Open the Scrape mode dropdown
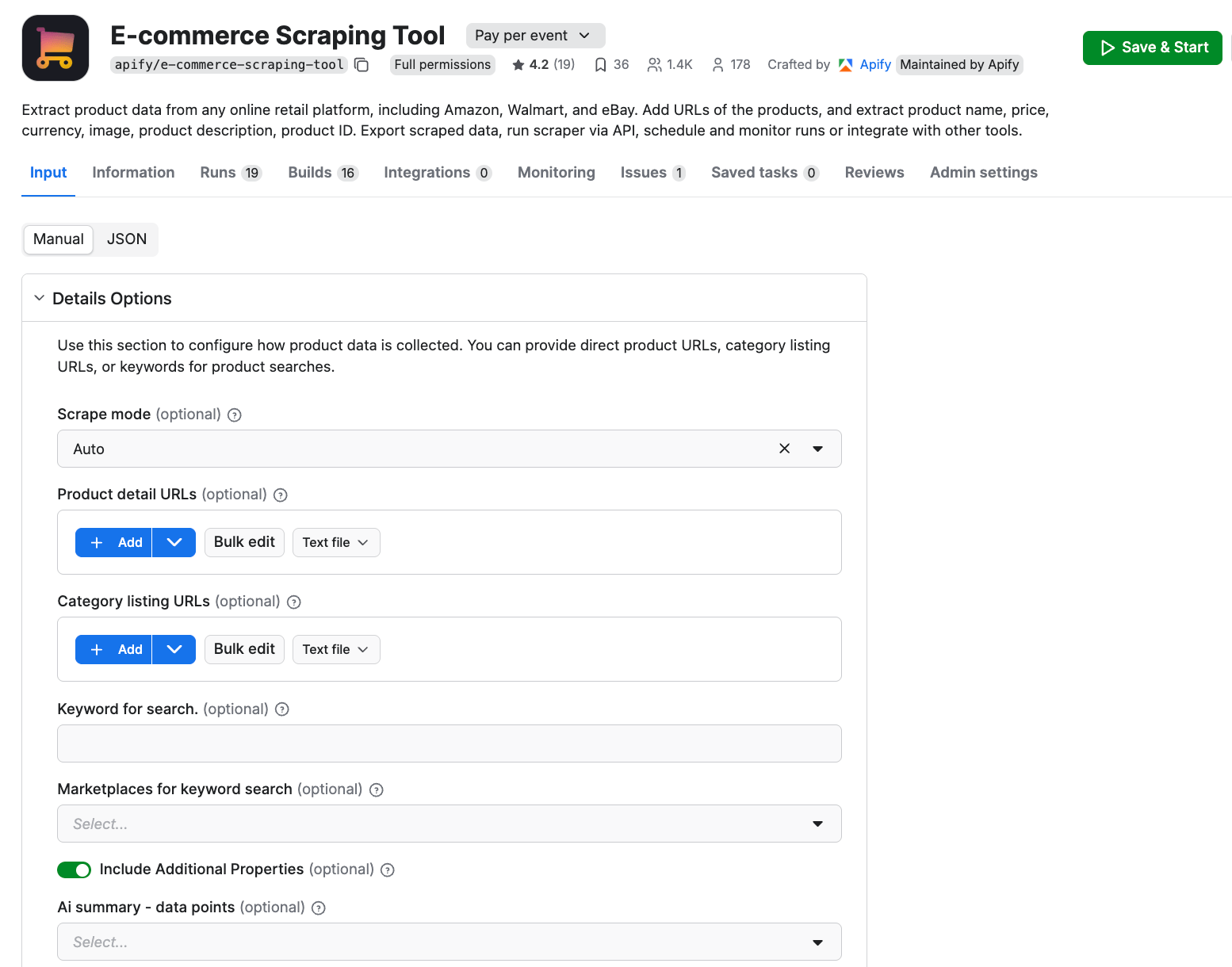Screen dimensions: 1232x967 click(818, 449)
